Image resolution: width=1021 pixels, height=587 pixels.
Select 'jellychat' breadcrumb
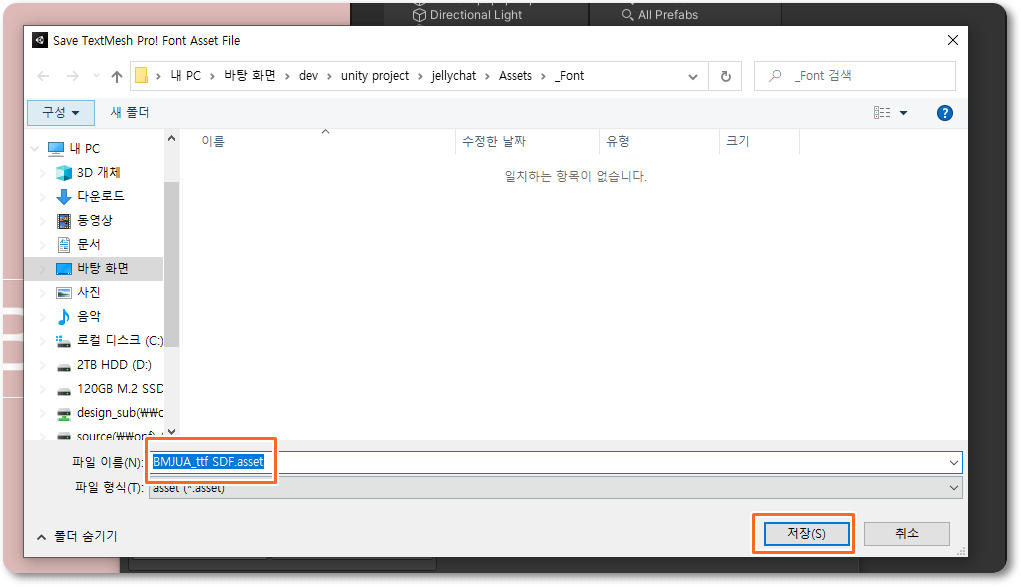point(453,76)
